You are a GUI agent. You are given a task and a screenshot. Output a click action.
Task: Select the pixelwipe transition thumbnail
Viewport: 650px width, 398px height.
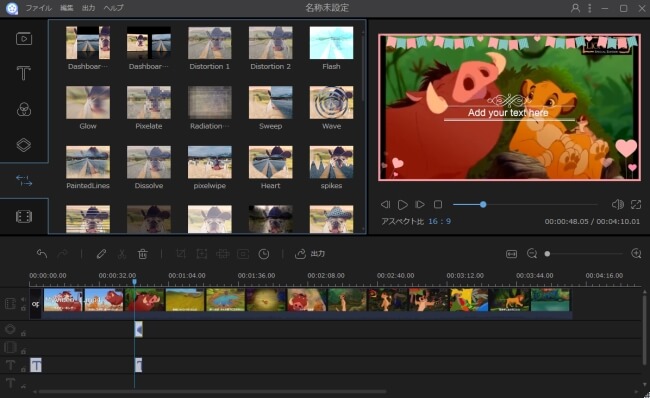pyautogui.click(x=209, y=163)
